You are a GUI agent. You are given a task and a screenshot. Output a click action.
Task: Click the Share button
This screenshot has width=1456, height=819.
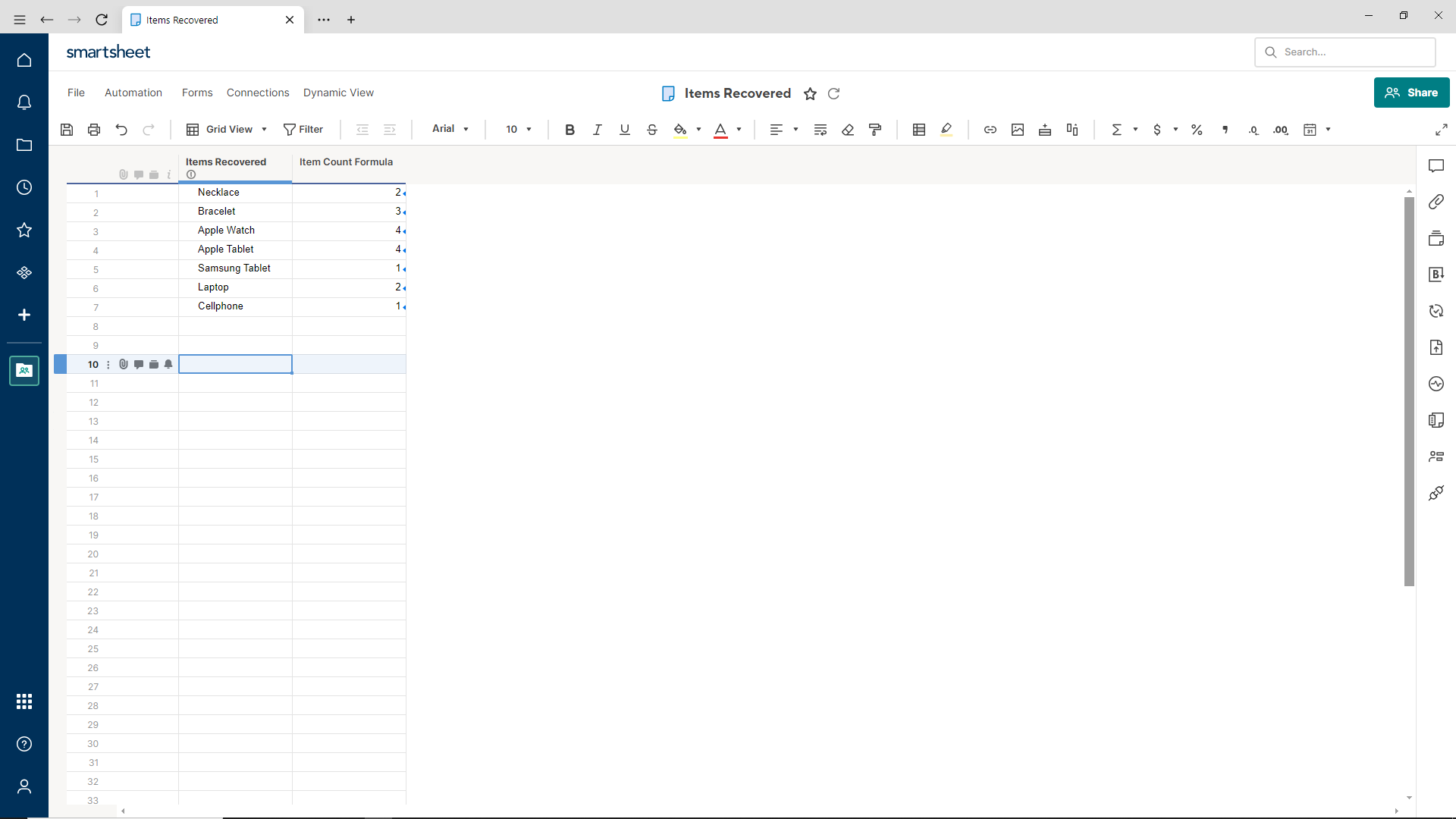click(x=1411, y=93)
